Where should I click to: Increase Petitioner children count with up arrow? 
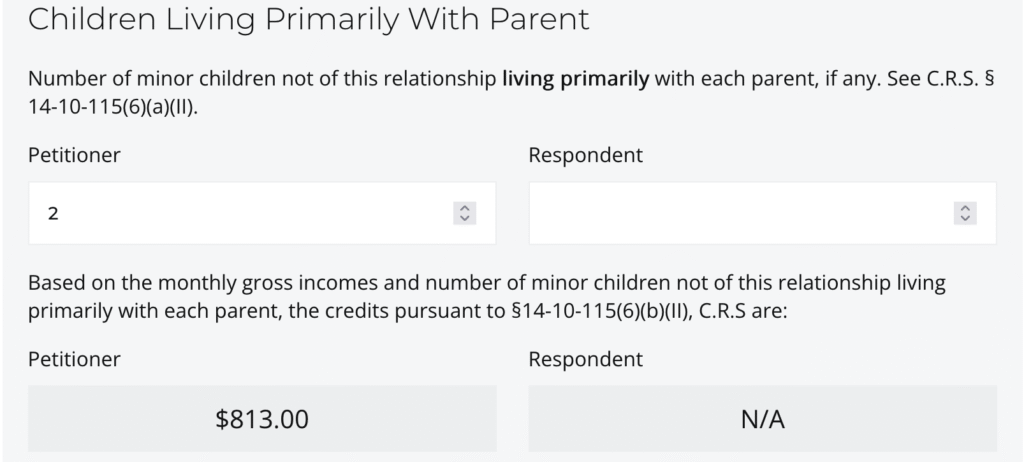(x=463, y=208)
